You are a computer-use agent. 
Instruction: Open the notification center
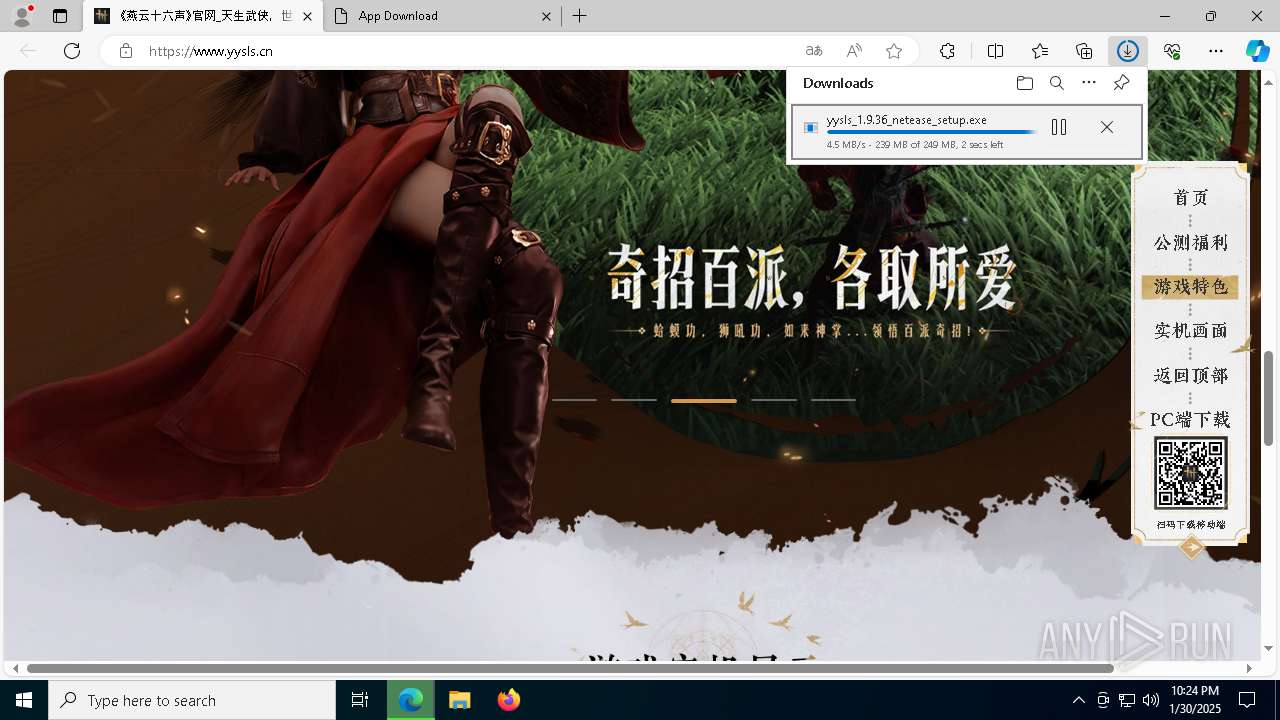1247,700
